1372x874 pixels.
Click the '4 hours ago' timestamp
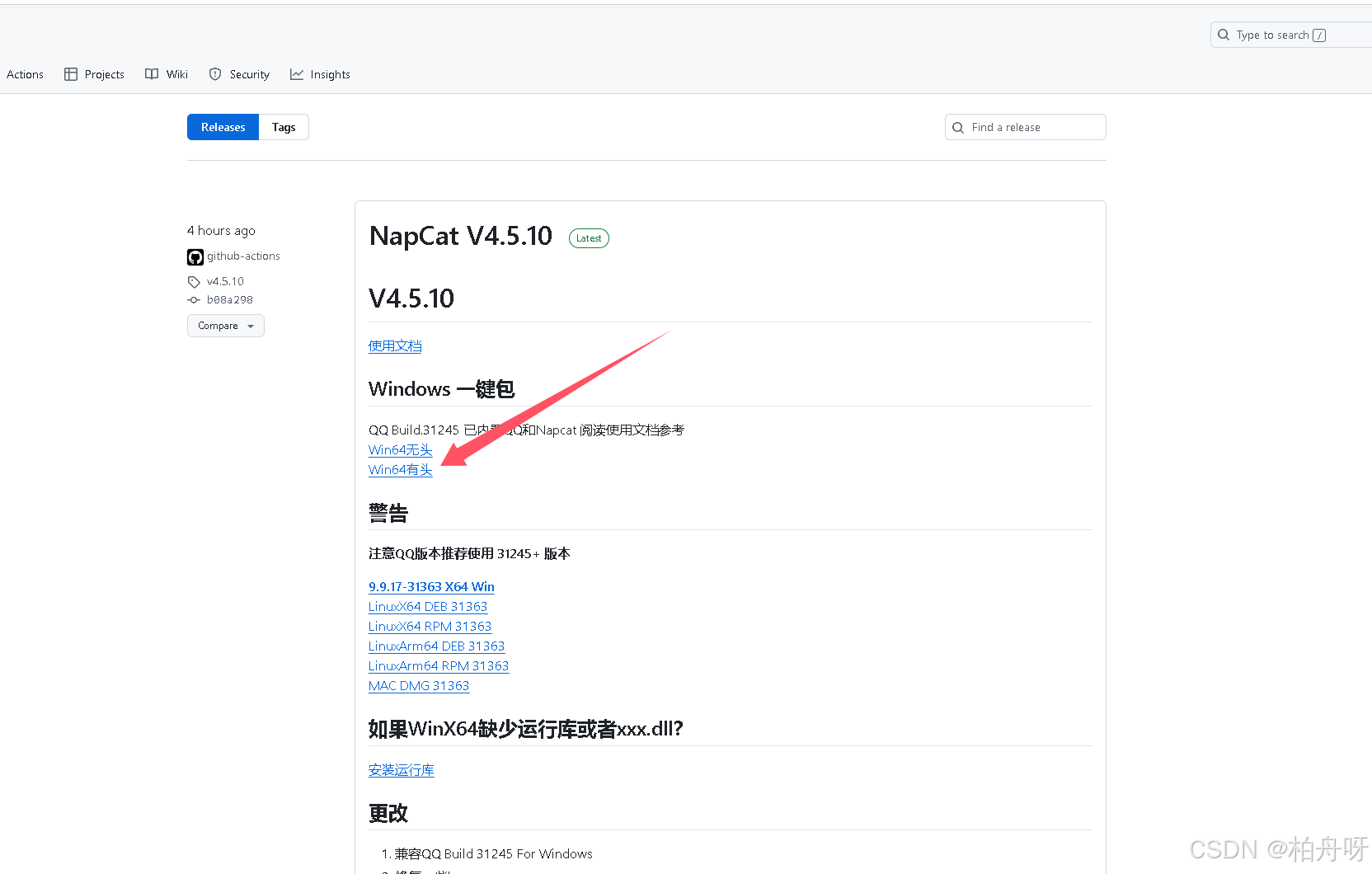tap(221, 231)
